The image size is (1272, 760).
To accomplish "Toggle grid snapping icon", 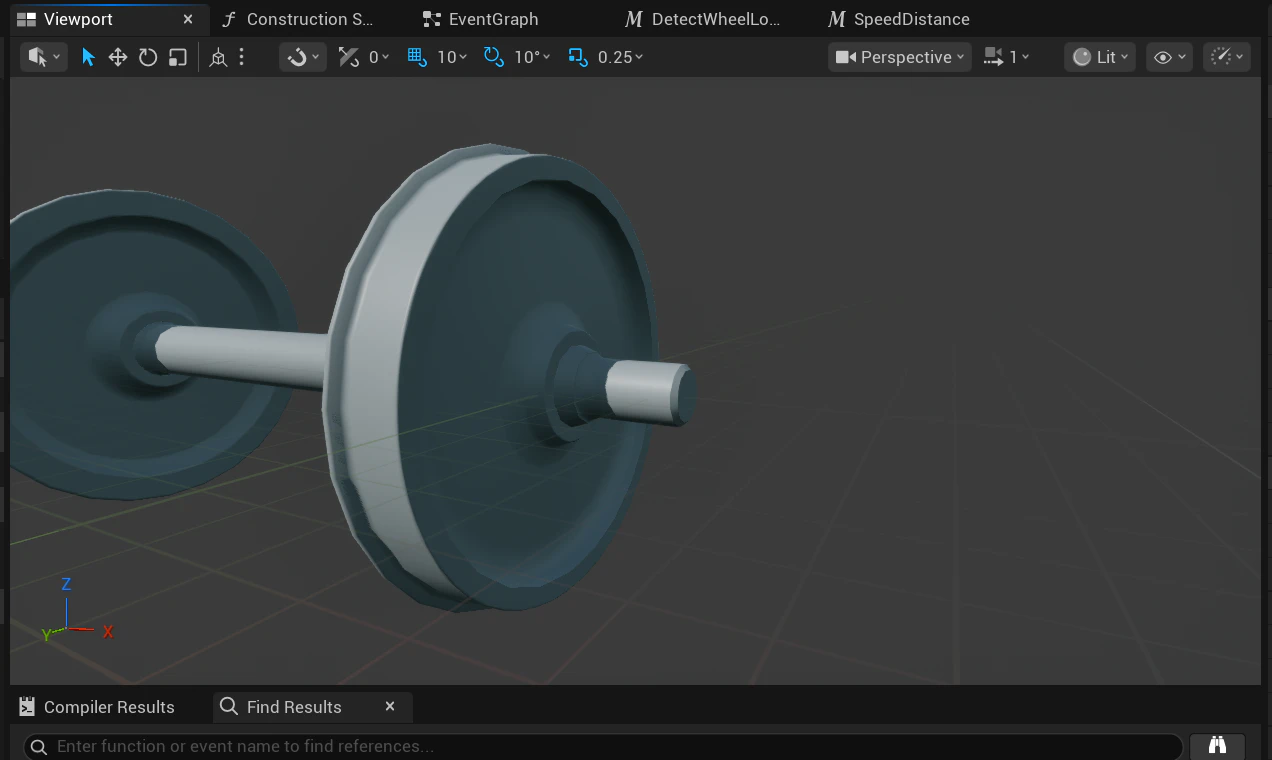I will click(417, 57).
